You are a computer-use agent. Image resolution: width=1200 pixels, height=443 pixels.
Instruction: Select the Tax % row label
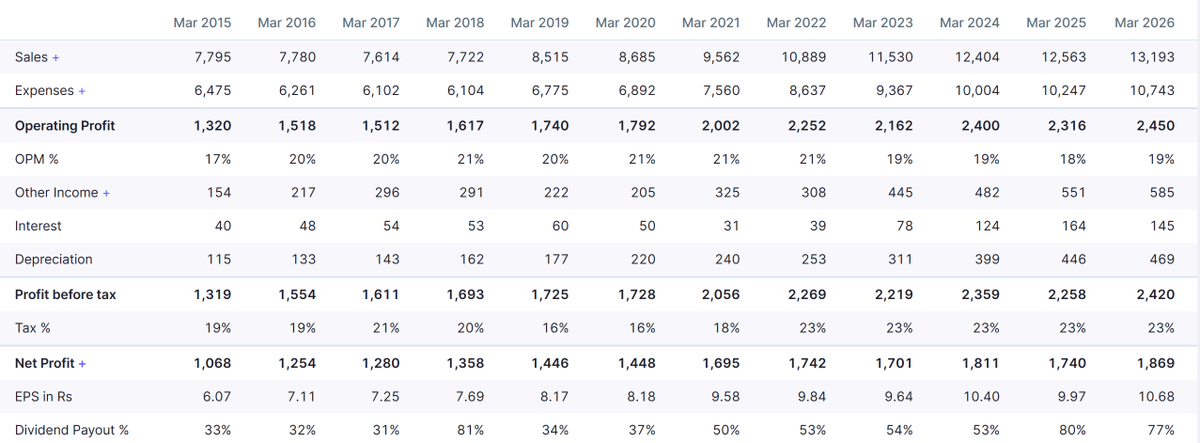(x=33, y=328)
